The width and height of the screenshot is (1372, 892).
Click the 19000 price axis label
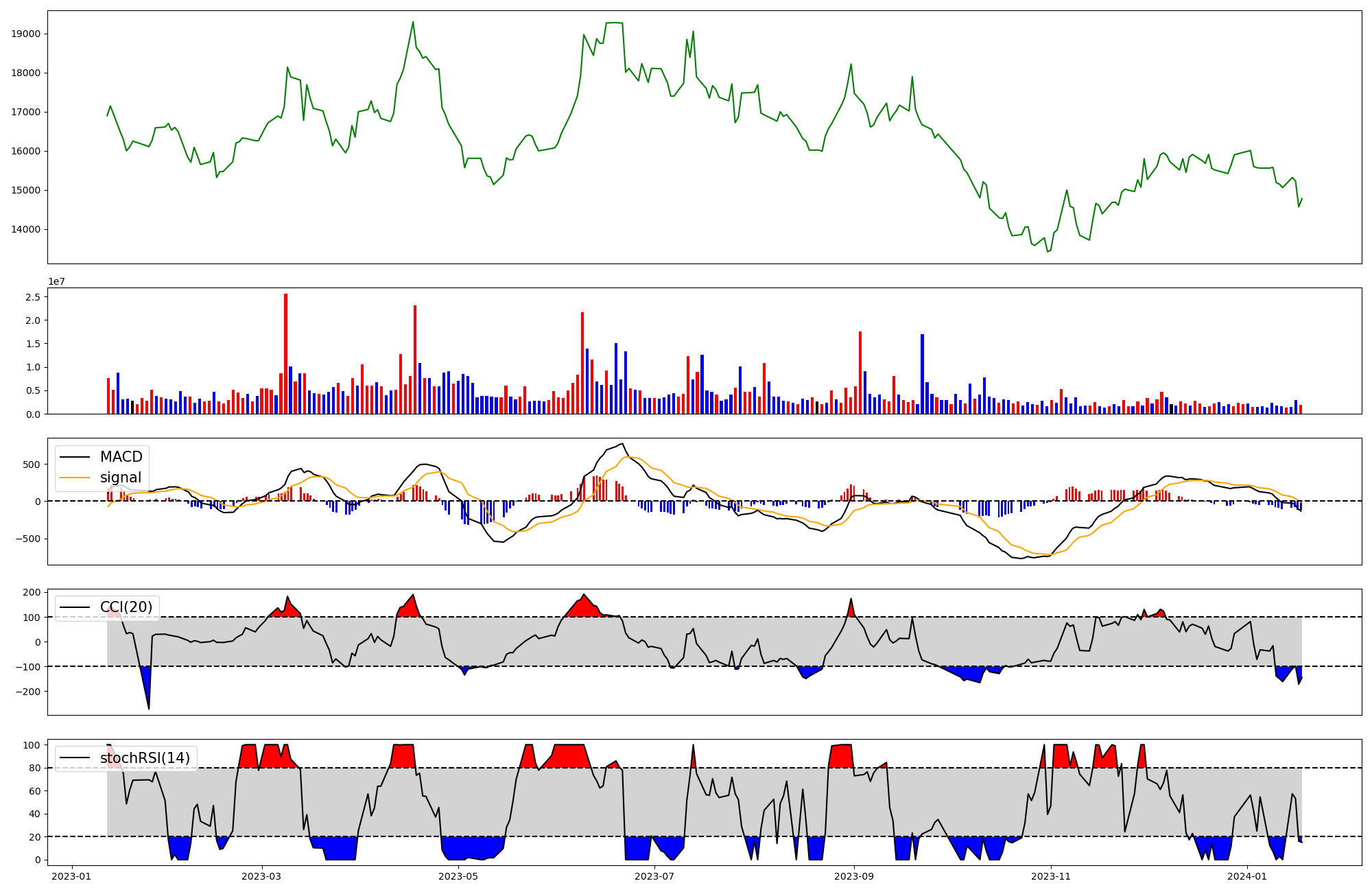26,34
